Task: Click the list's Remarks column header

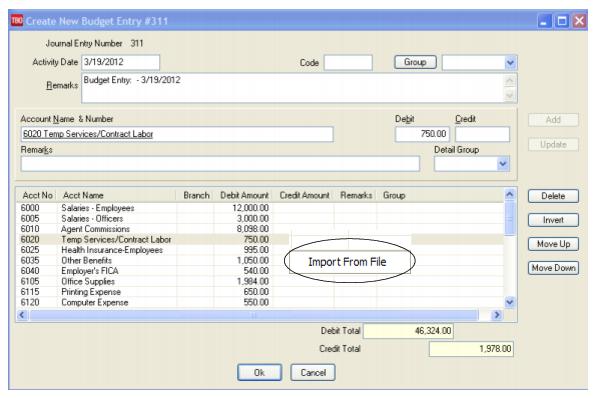Action: coord(356,195)
